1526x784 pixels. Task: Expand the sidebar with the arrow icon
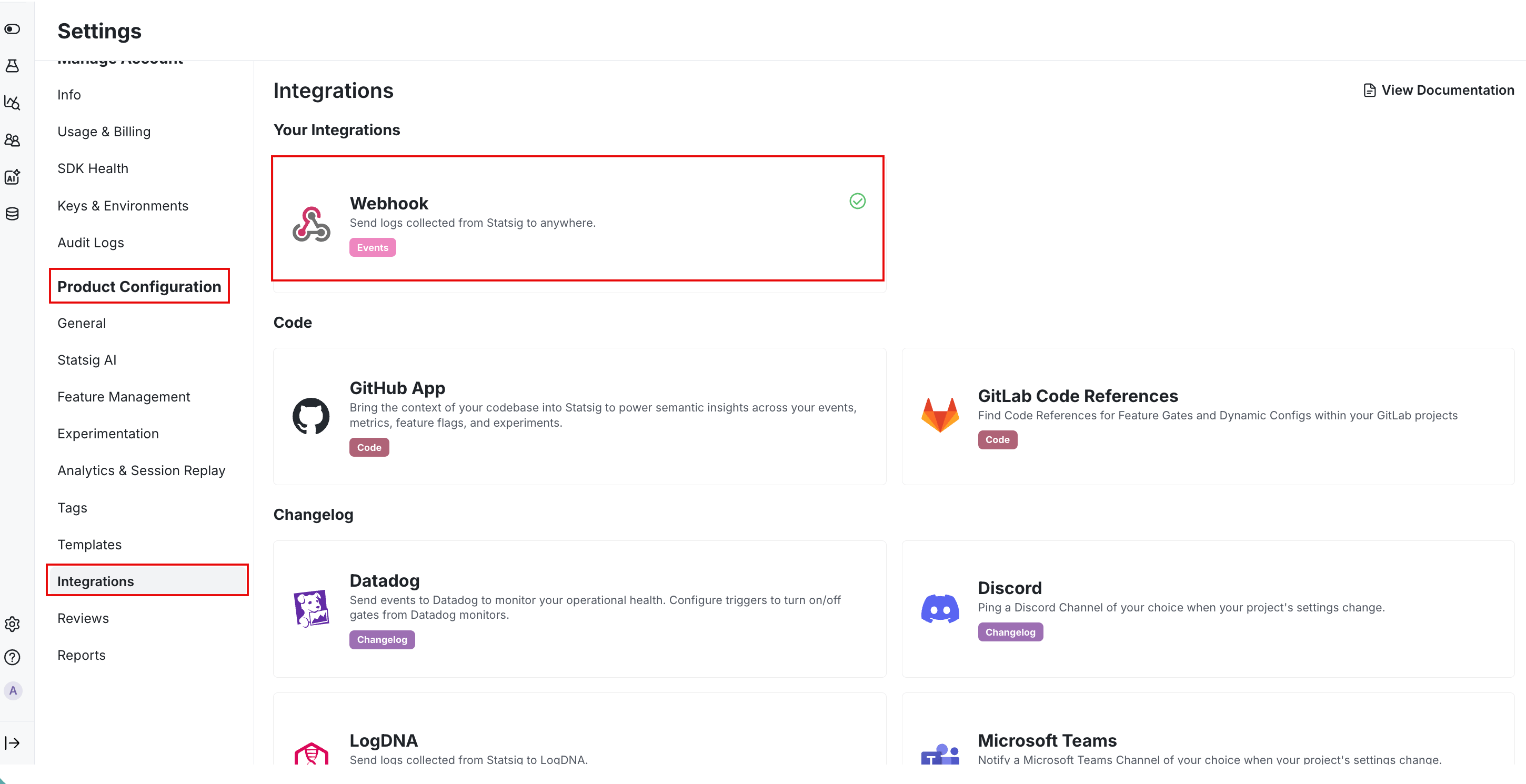tap(13, 743)
